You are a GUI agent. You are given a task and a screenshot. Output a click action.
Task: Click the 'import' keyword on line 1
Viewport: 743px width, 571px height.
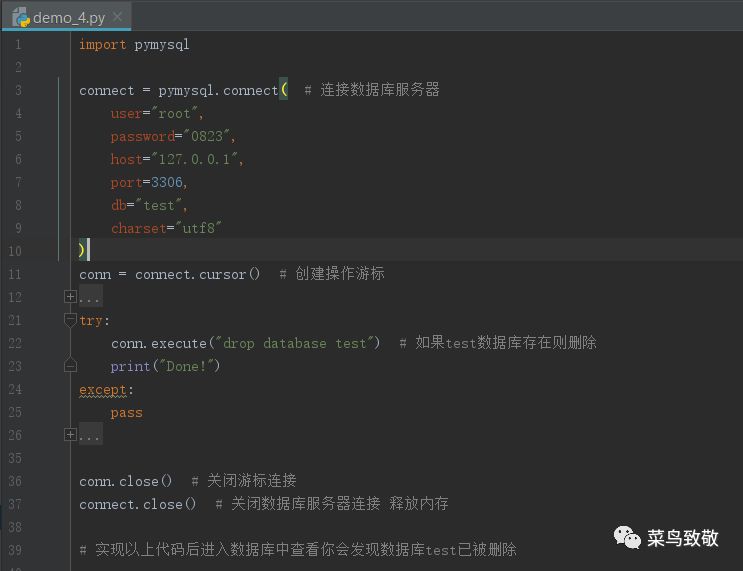(102, 45)
